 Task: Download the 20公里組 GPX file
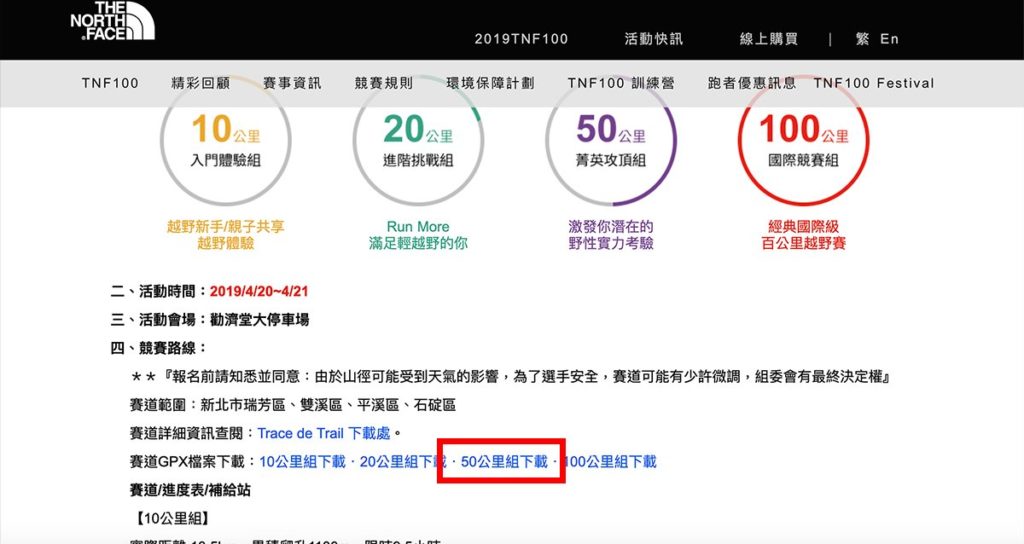point(403,462)
